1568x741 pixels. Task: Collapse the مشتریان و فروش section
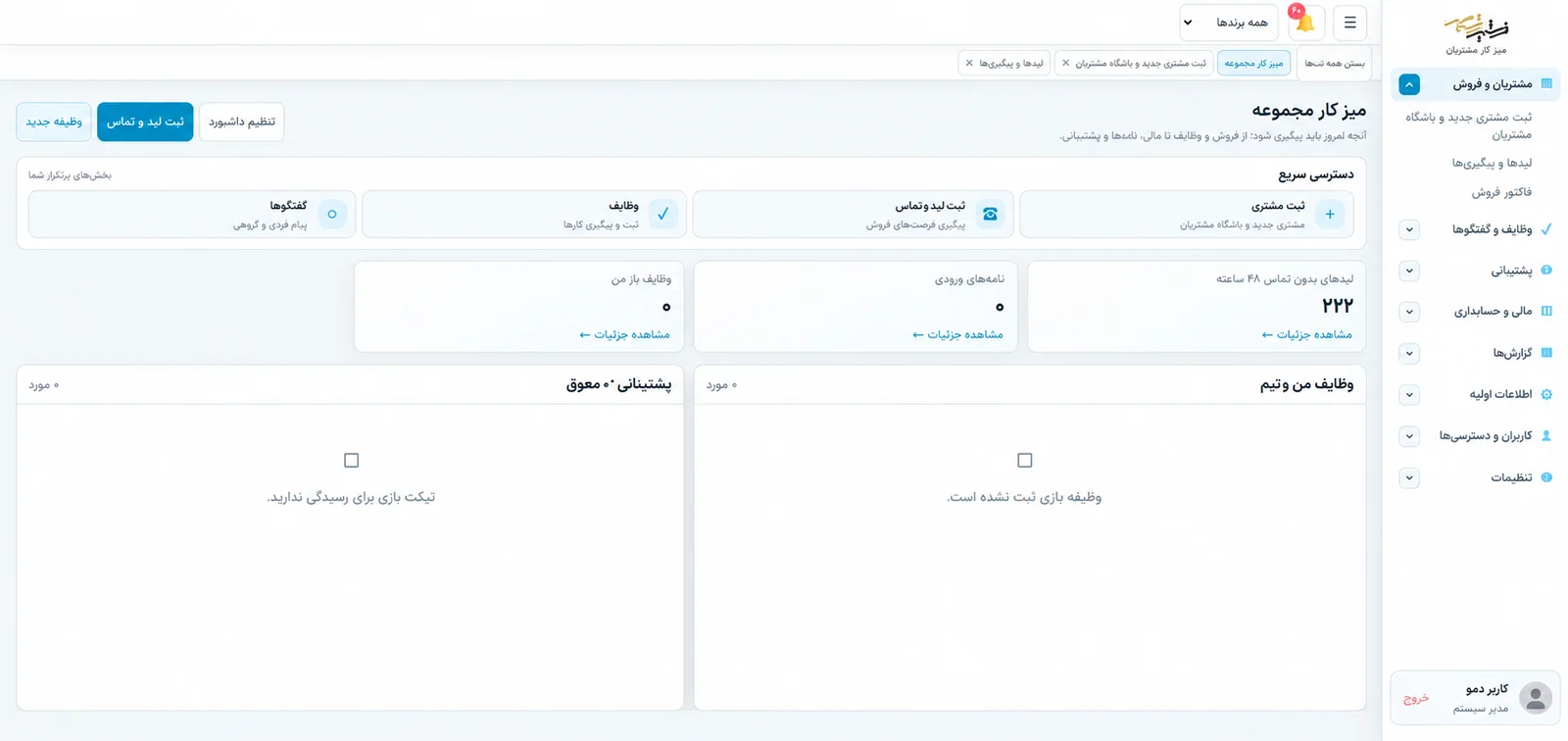(x=1409, y=84)
